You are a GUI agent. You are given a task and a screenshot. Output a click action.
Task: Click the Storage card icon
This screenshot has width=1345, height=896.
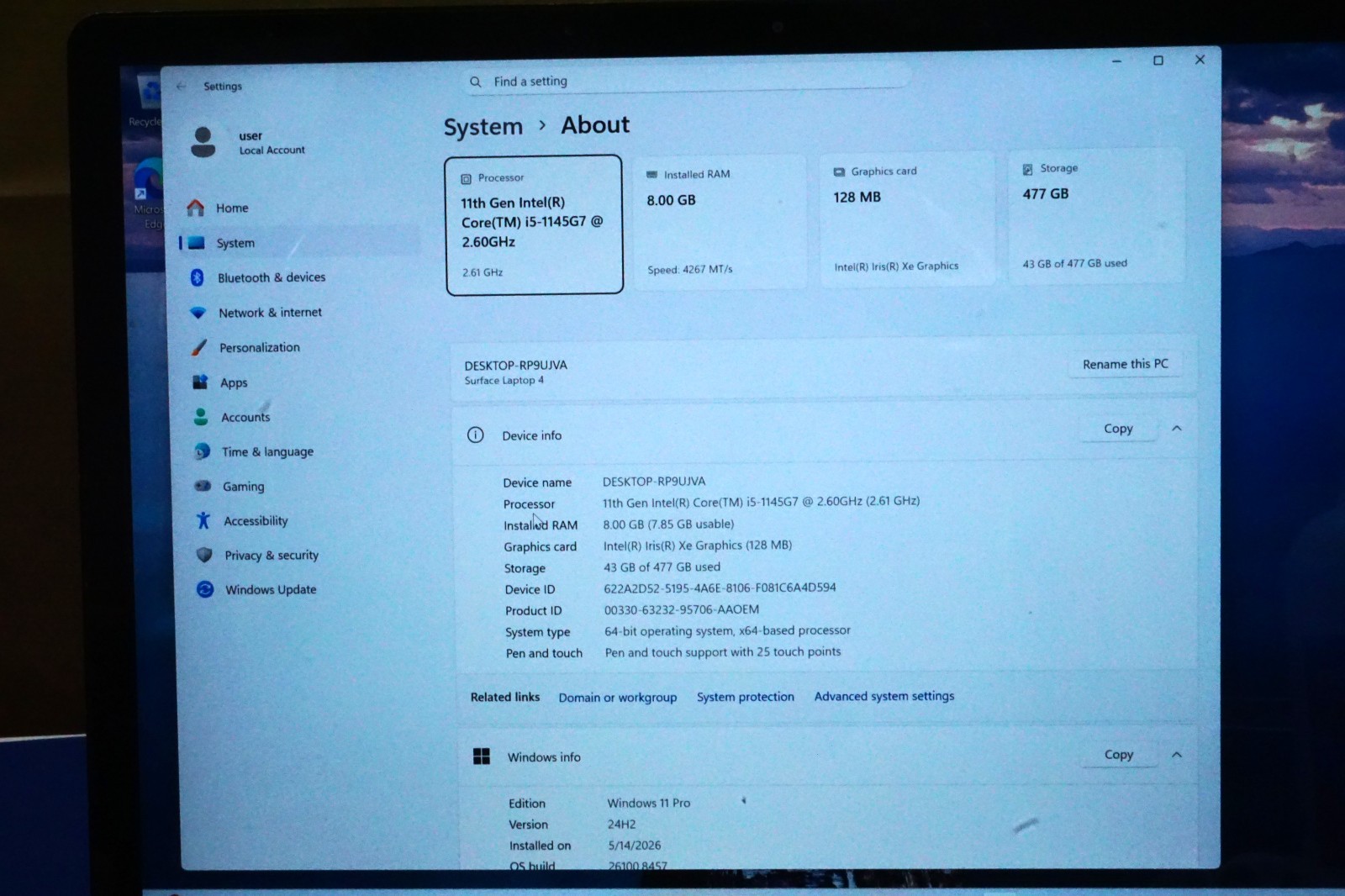[1027, 169]
